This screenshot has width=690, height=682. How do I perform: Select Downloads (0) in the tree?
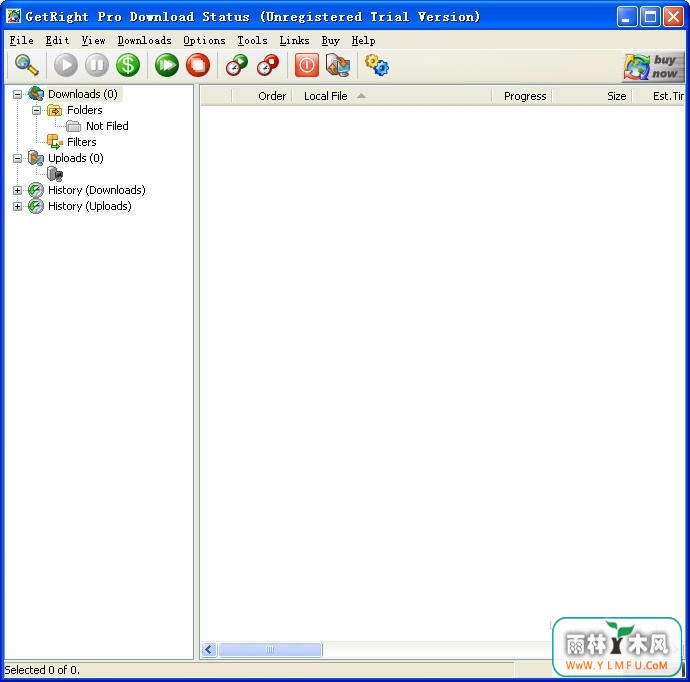click(83, 94)
